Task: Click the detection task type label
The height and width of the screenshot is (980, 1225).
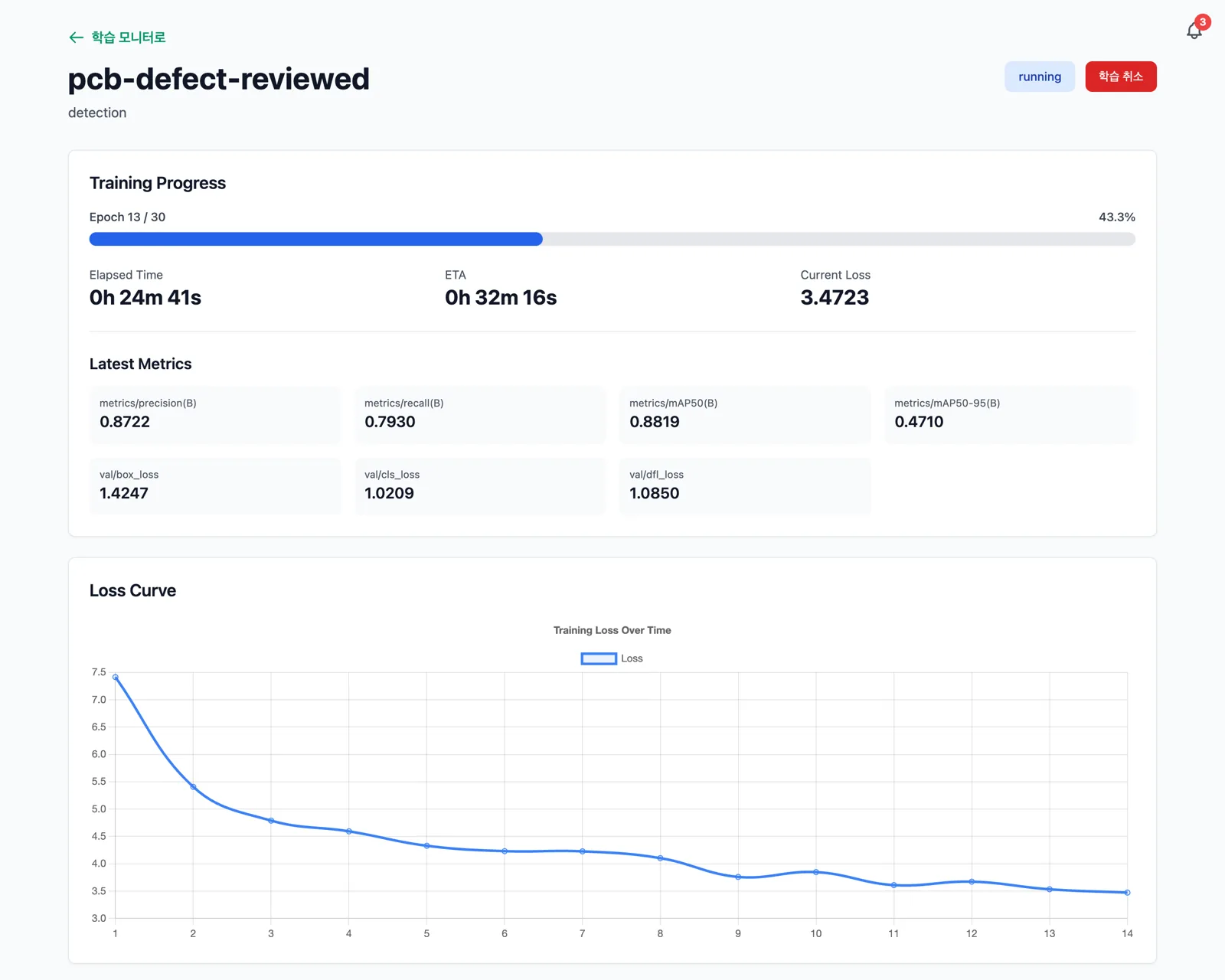Action: point(97,113)
